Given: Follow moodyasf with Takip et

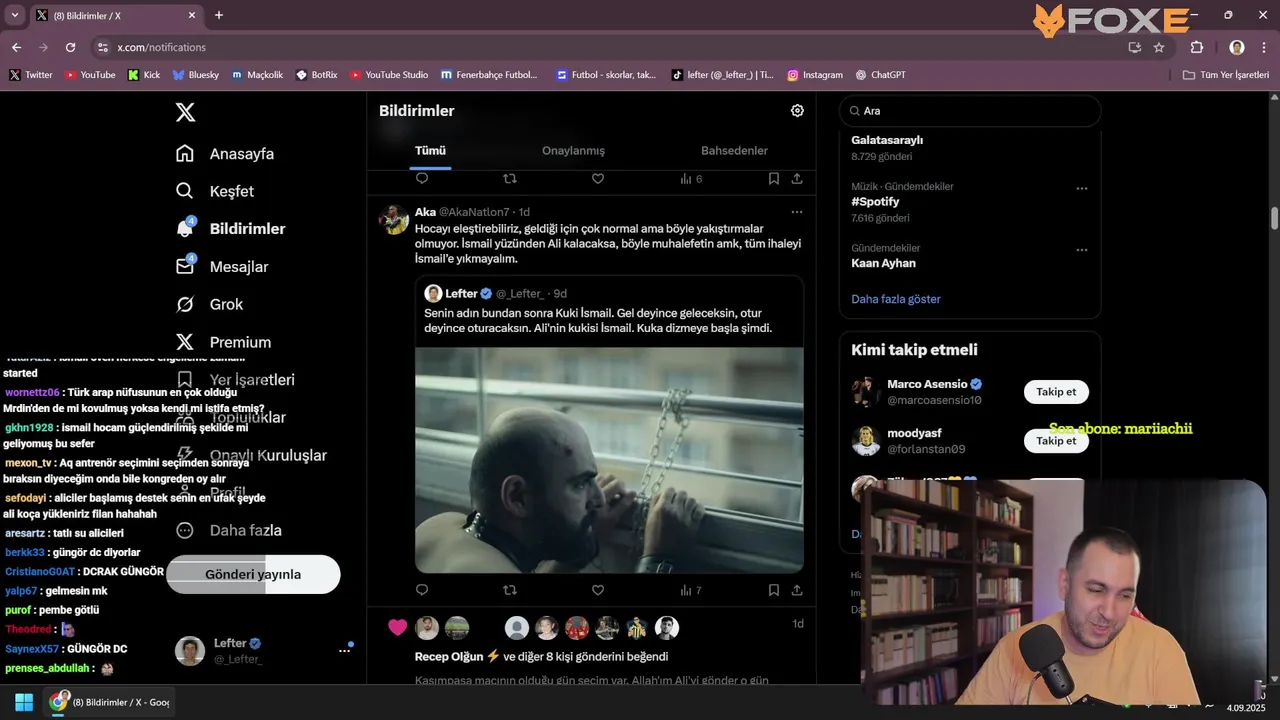Looking at the screenshot, I should pyautogui.click(x=1056, y=441).
